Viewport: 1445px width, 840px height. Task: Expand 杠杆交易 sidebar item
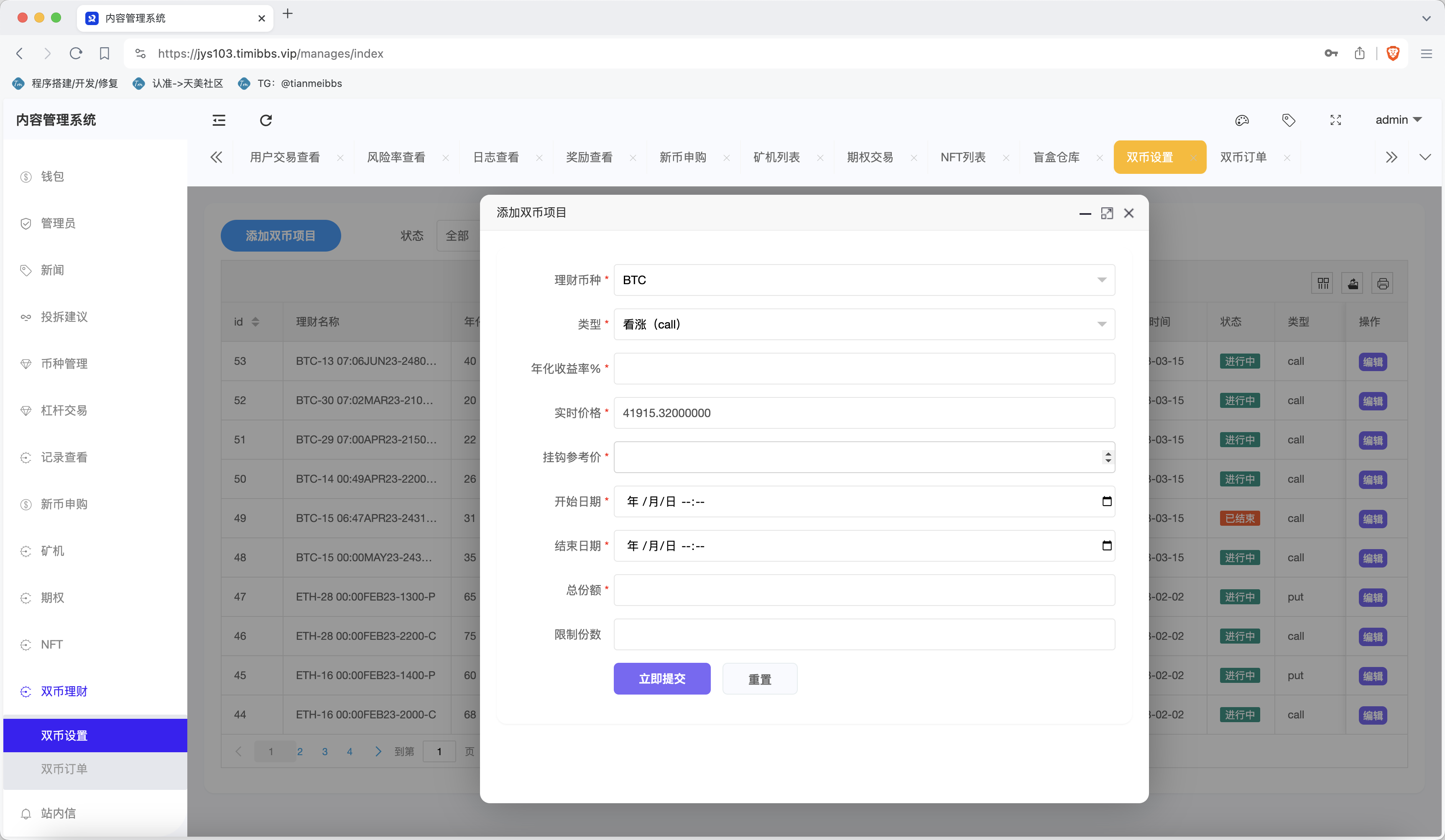[95, 410]
